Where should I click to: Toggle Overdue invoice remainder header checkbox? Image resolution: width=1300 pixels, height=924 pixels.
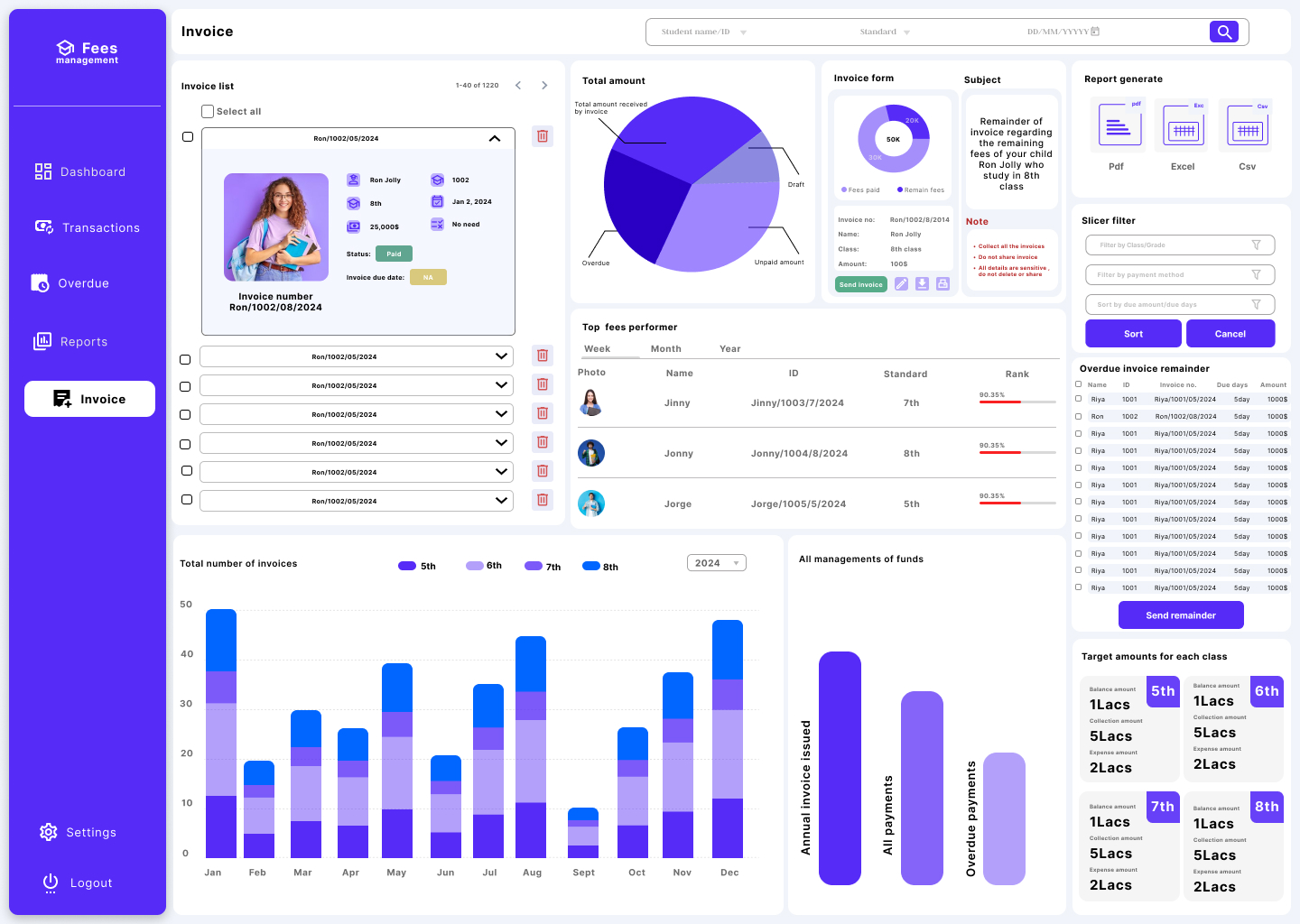[1078, 384]
